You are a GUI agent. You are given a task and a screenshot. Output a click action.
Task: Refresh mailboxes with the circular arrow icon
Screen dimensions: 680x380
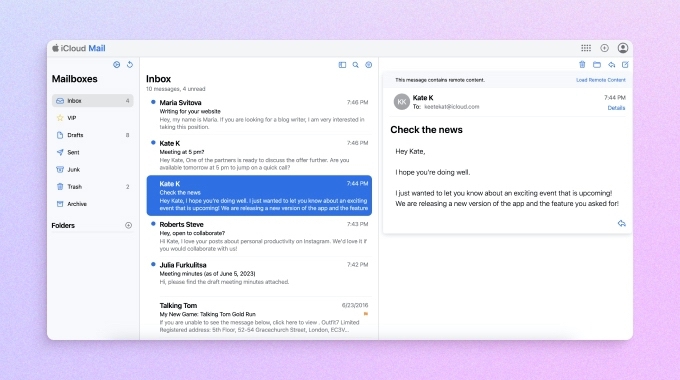[x=130, y=65]
